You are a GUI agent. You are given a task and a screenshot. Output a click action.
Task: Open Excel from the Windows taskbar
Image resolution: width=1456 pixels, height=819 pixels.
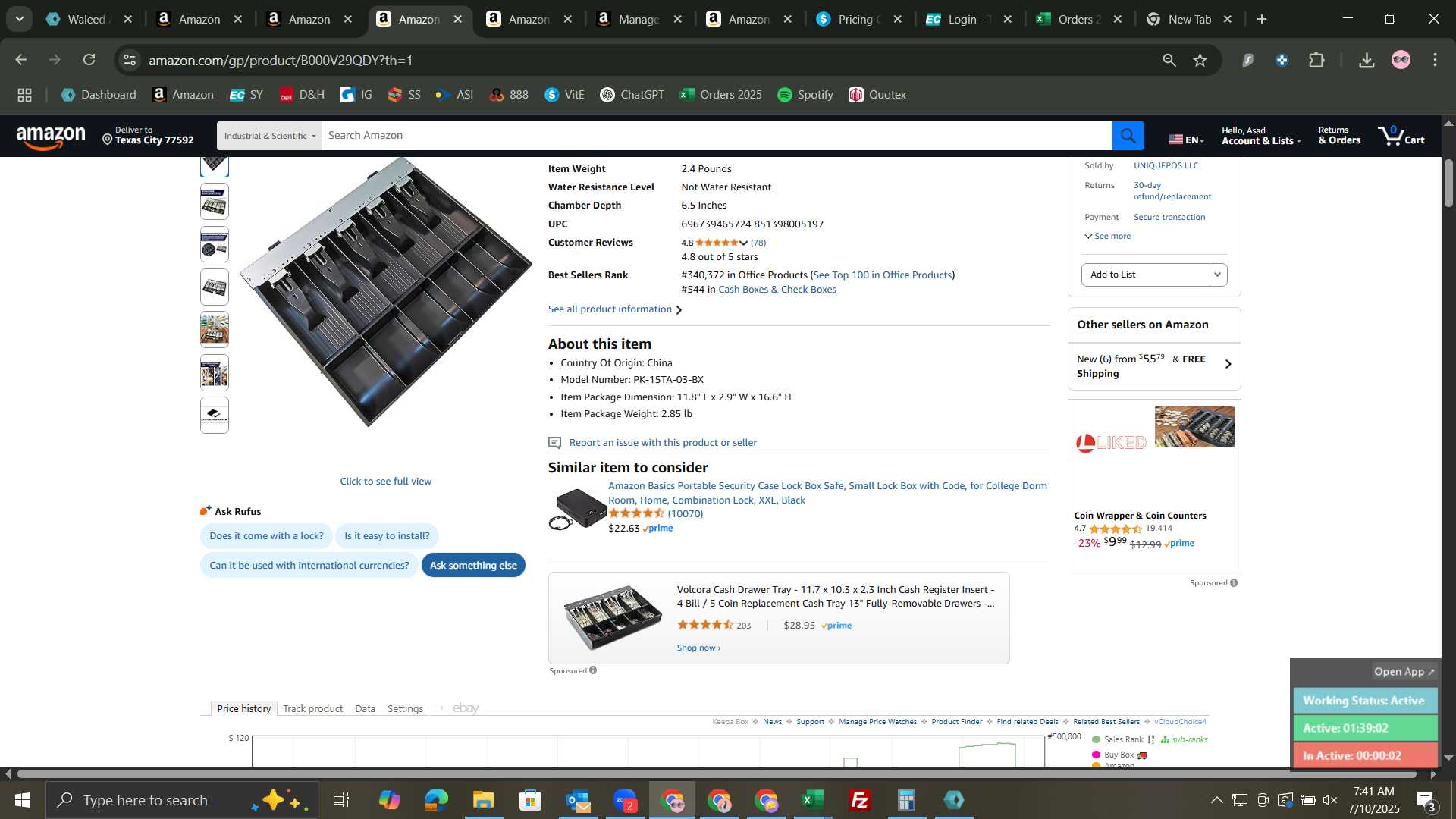pos(813,800)
